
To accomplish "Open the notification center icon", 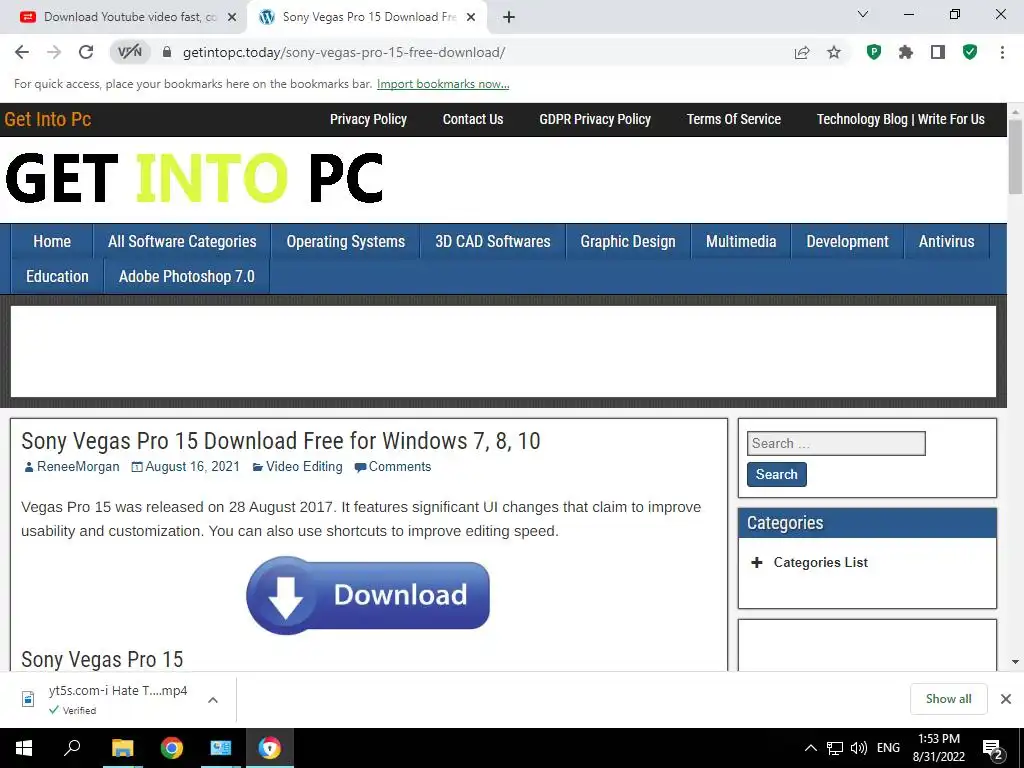I will [x=993, y=749].
